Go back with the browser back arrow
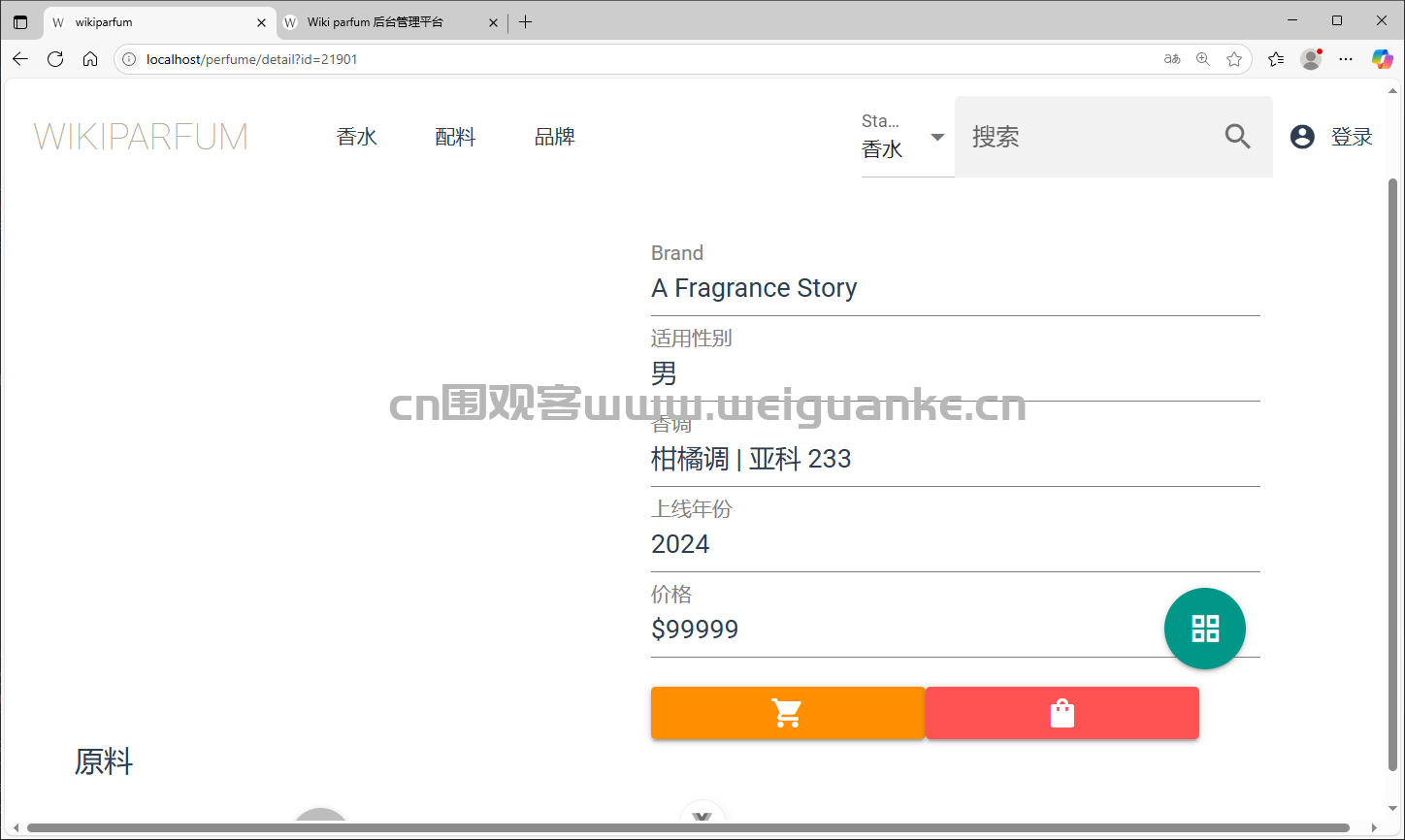Image resolution: width=1405 pixels, height=840 pixels. [20, 59]
